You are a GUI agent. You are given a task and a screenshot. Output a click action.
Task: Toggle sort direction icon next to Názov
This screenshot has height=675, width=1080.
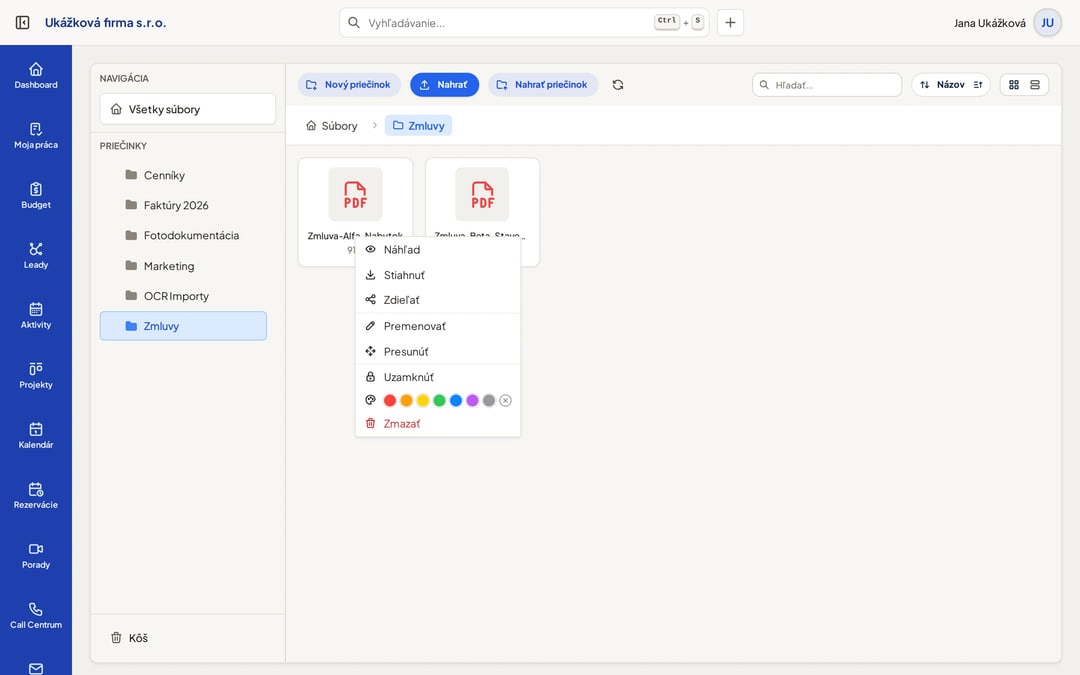[x=977, y=85]
